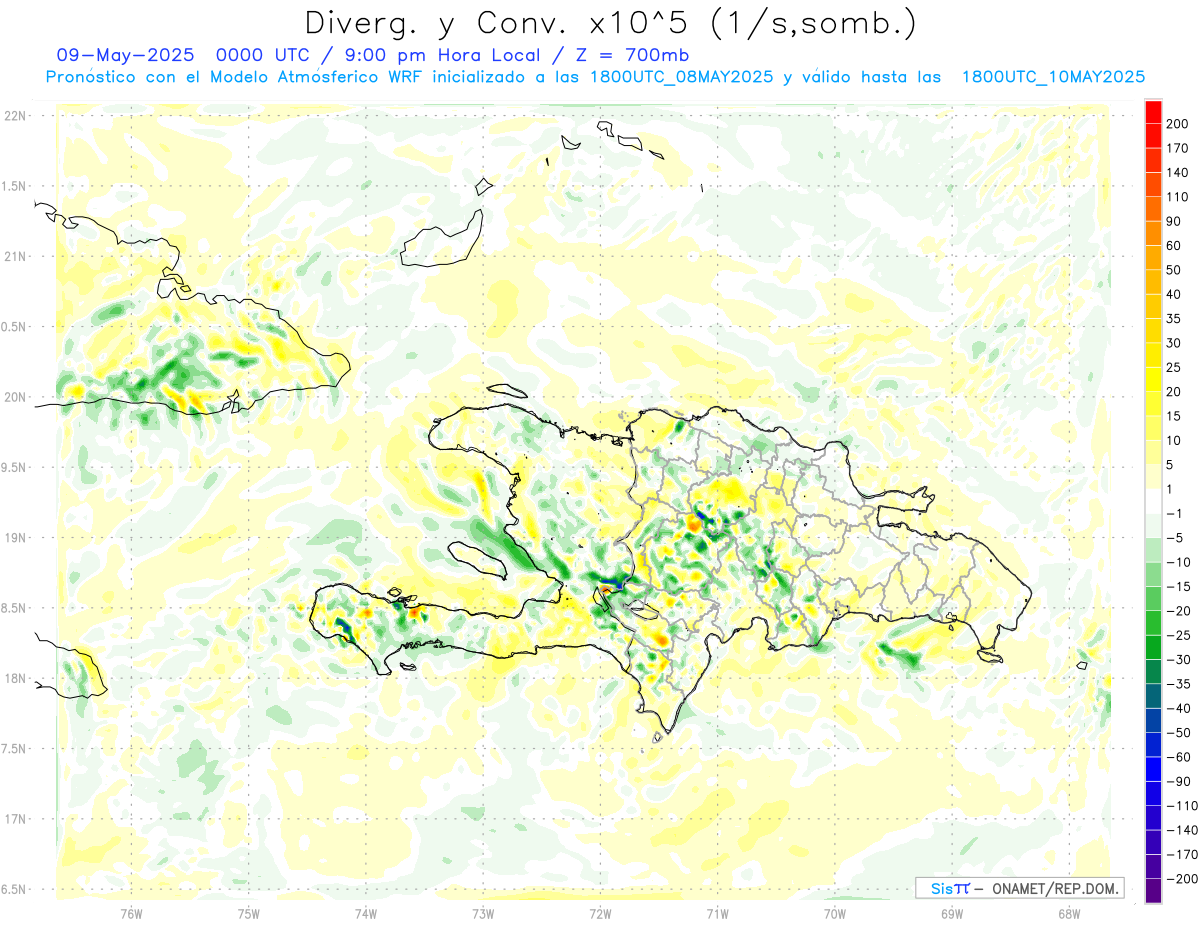Image resolution: width=1200 pixels, height=927 pixels.
Task: Click the "-110" color scale value
Action: (x=1182, y=806)
